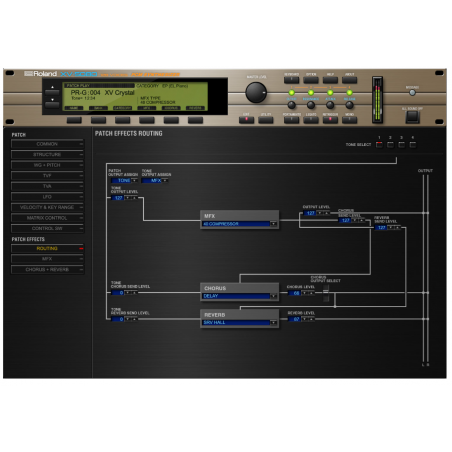Increase the MFX Reverb Send Level

(x=398, y=227)
